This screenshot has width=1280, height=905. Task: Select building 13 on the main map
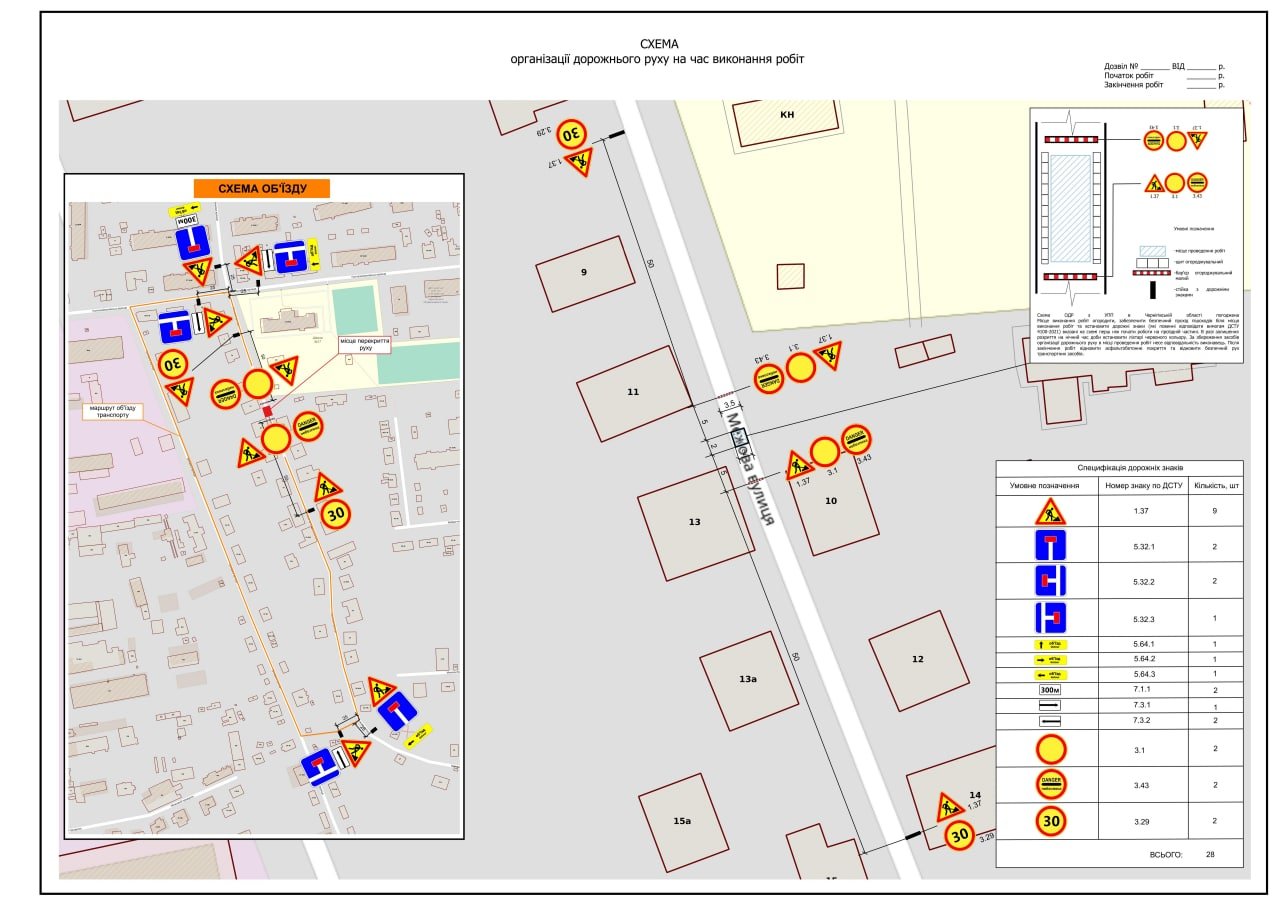[695, 522]
